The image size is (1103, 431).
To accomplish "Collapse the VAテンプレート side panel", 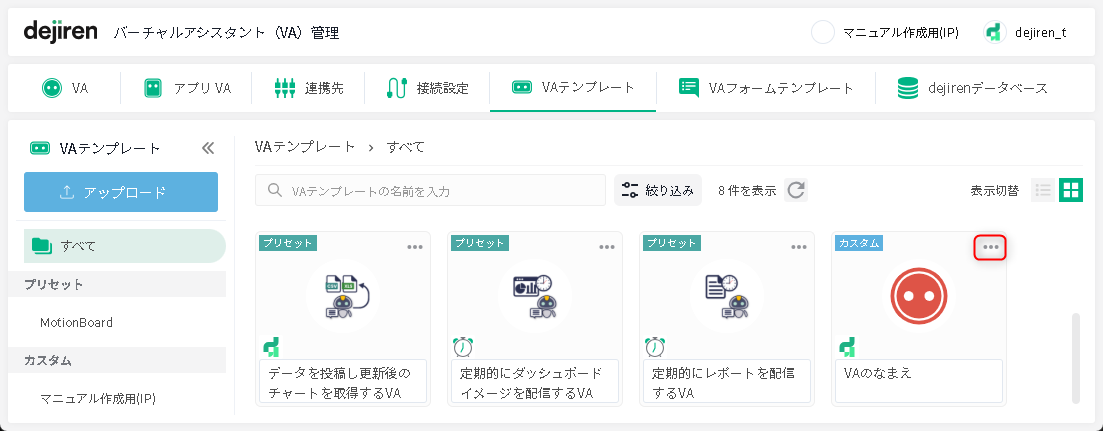I will pos(208,148).
